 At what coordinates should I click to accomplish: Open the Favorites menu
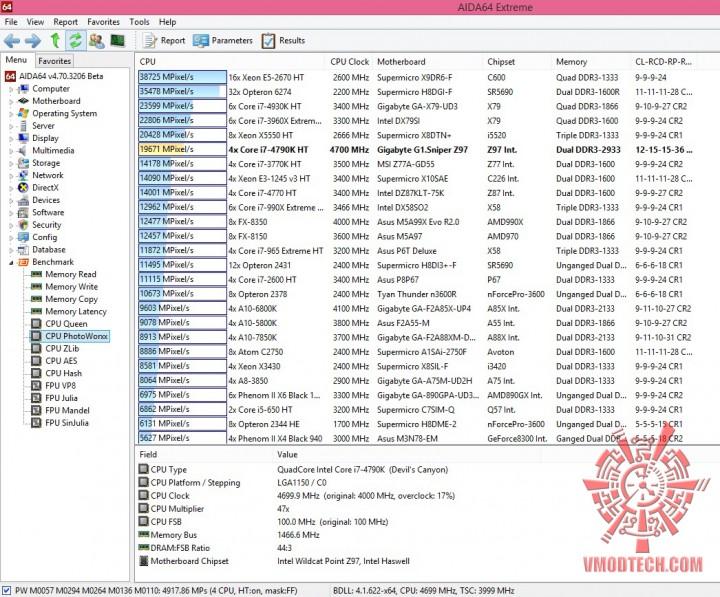(x=103, y=22)
